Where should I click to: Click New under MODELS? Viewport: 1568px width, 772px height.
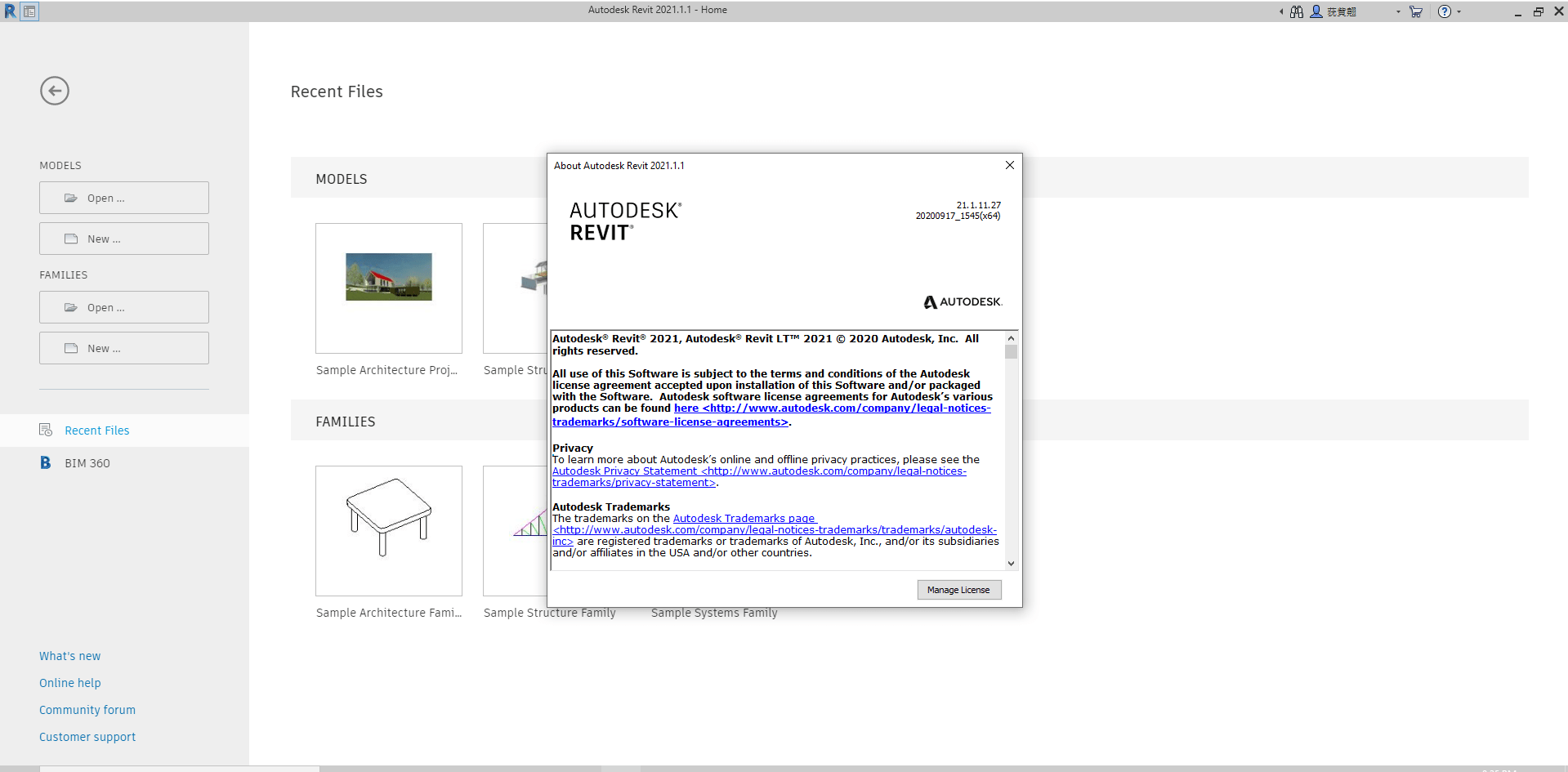pyautogui.click(x=124, y=239)
